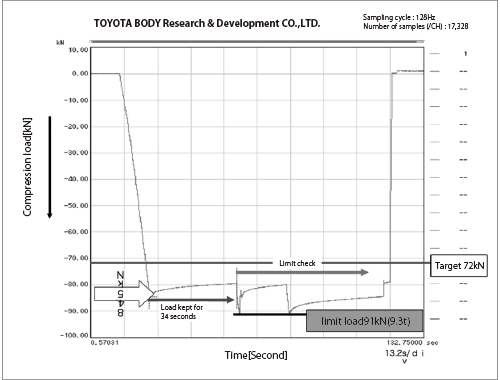Click the '-30.00' y-axis value
This screenshot has width=500, height=380.
point(77,153)
